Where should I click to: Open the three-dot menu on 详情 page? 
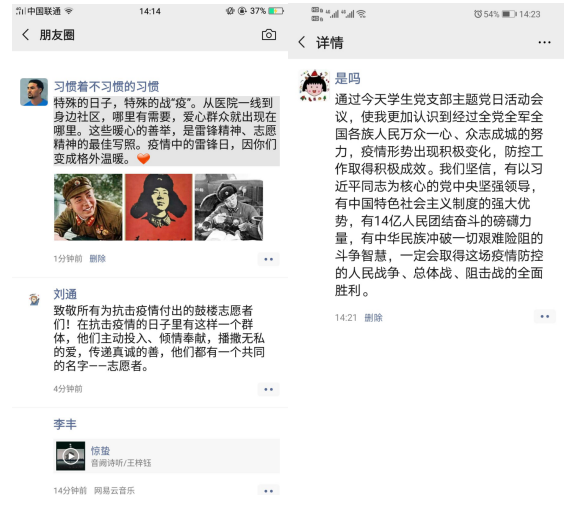(x=544, y=42)
